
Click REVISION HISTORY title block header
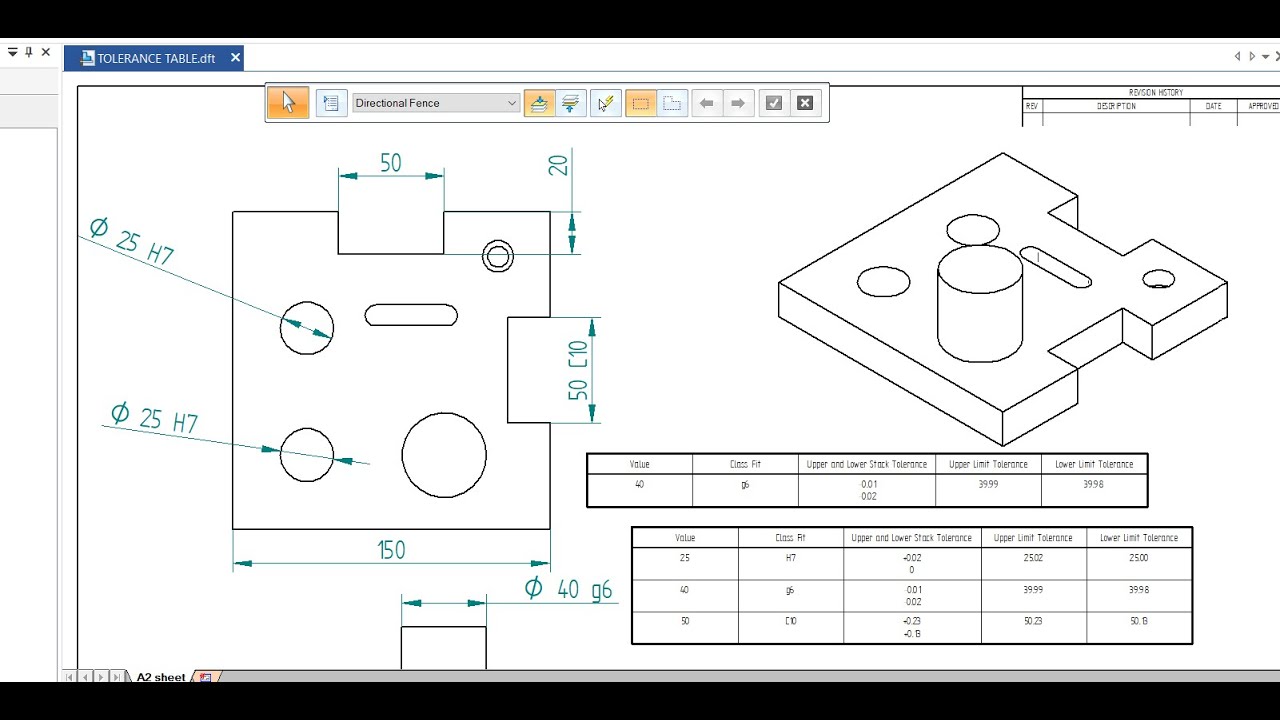click(x=1155, y=92)
